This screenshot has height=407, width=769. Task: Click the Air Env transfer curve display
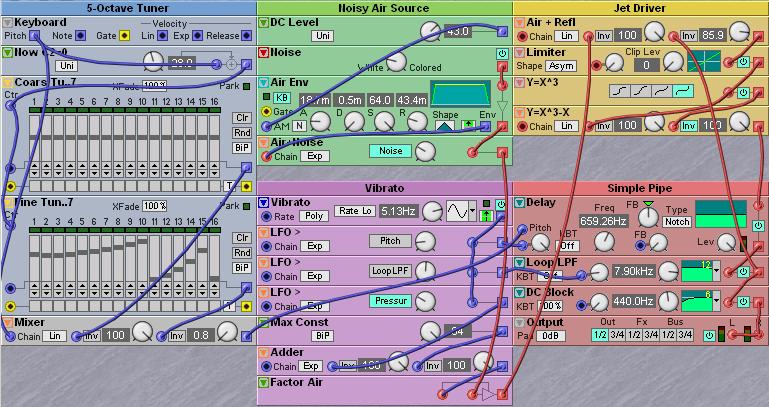point(460,94)
